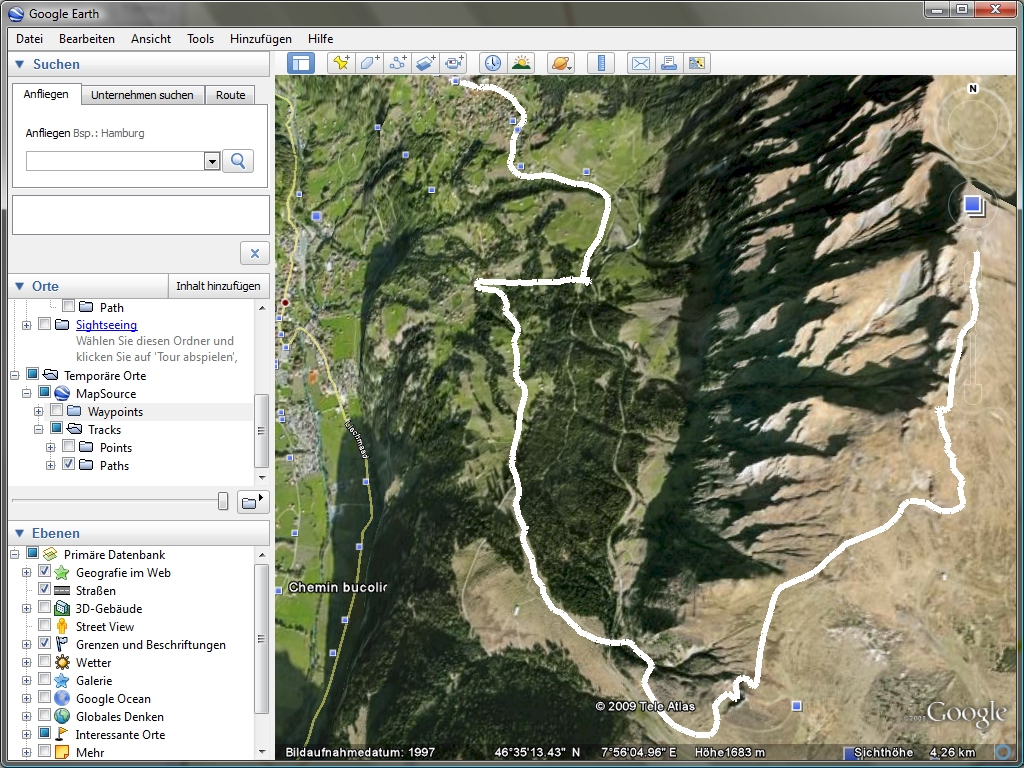This screenshot has height=768, width=1024.
Task: Enable the Wetter layer checkbox
Action: [44, 662]
